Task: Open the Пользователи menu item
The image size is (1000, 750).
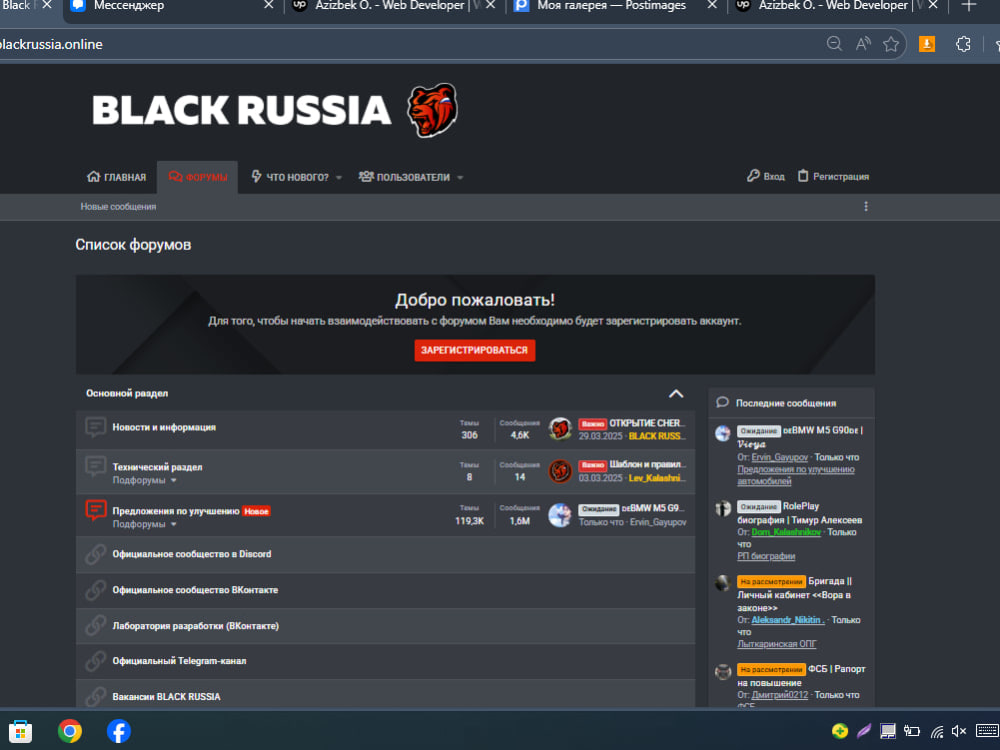Action: pyautogui.click(x=404, y=177)
